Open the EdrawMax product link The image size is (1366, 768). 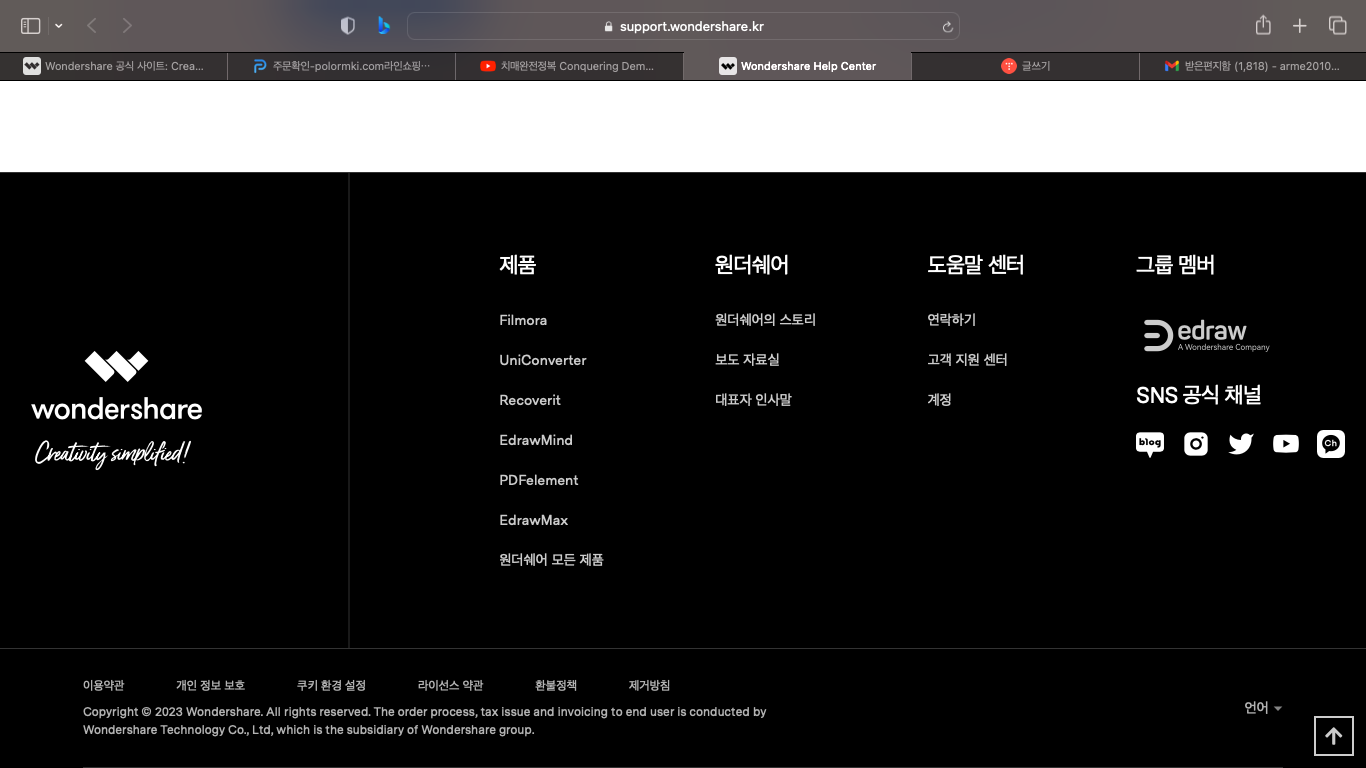[x=534, y=520]
